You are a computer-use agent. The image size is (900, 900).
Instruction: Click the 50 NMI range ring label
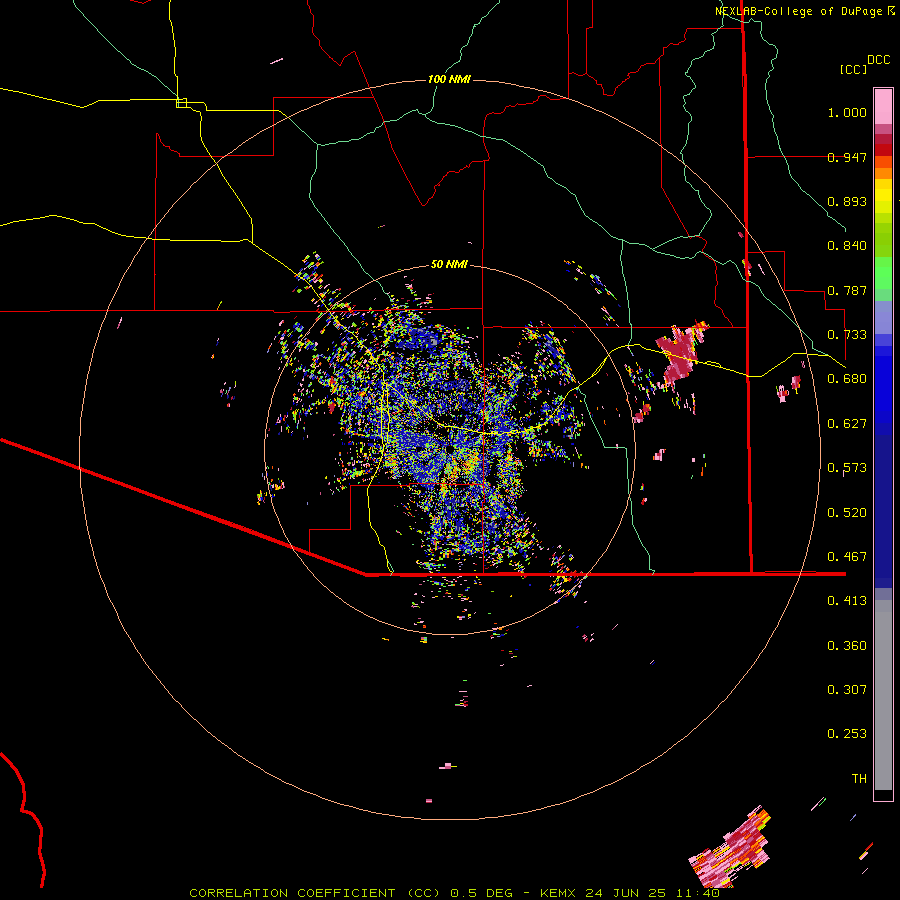click(x=449, y=264)
